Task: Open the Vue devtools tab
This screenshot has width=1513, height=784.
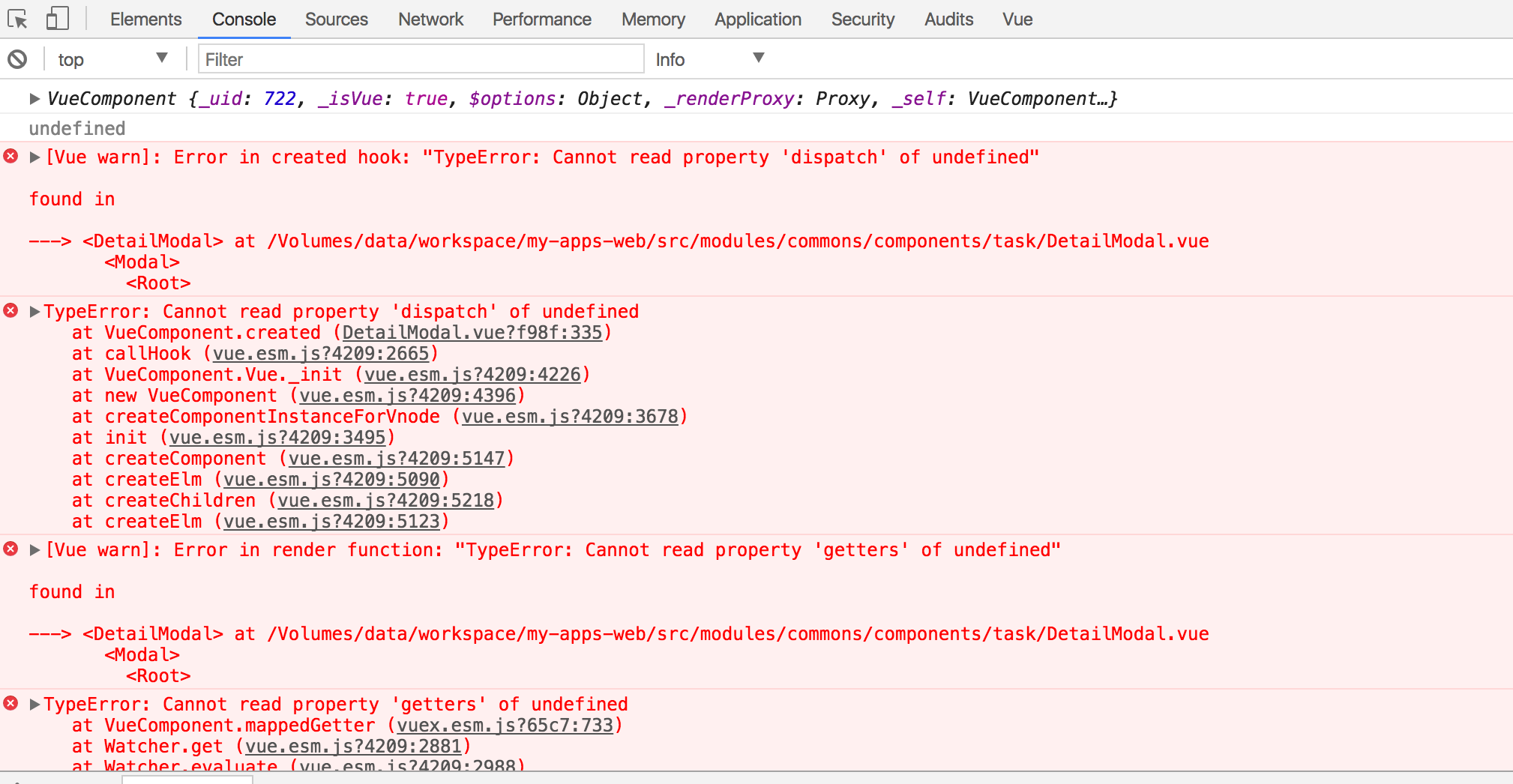Action: 1017,19
